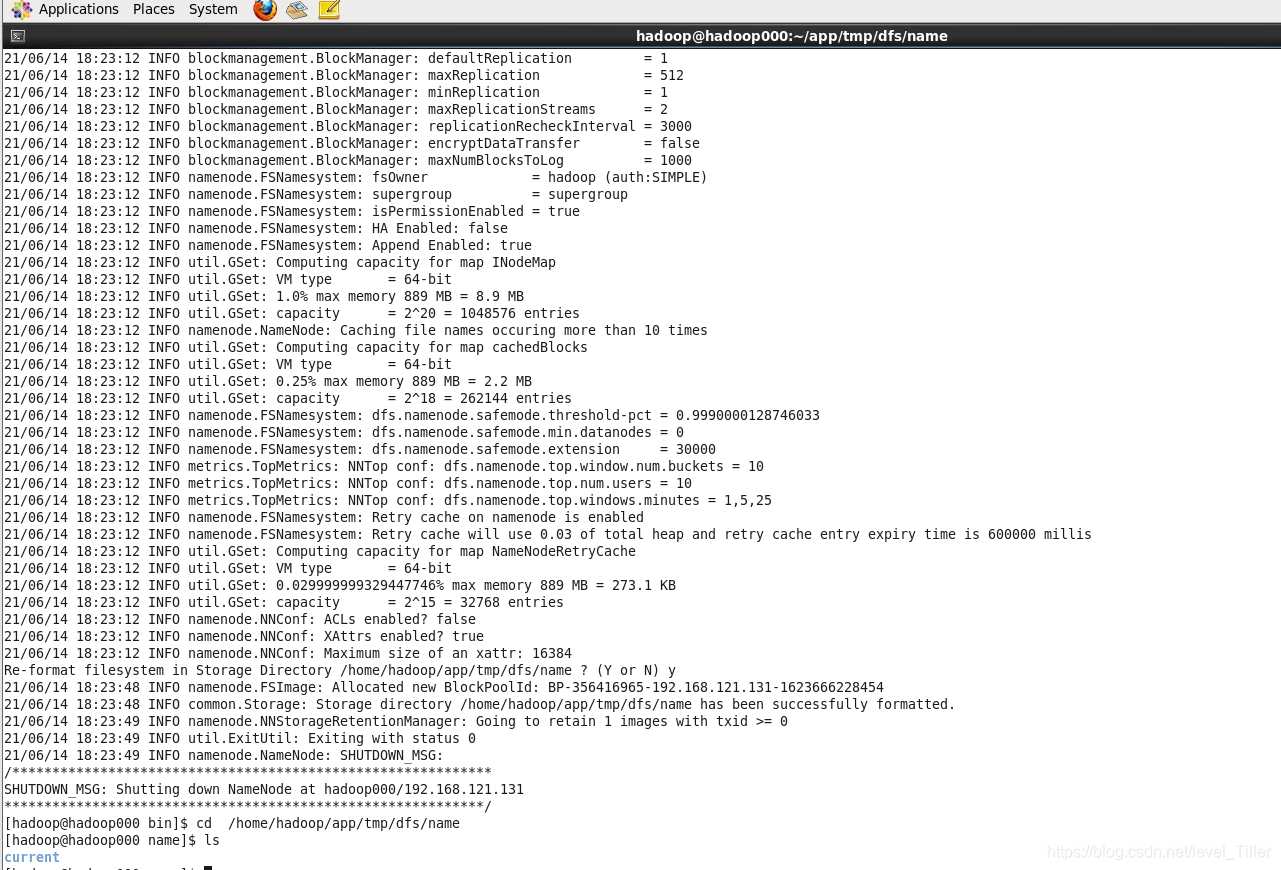The image size is (1281, 870).
Task: Click the safemode.extension = 30000 line
Action: click(360, 449)
